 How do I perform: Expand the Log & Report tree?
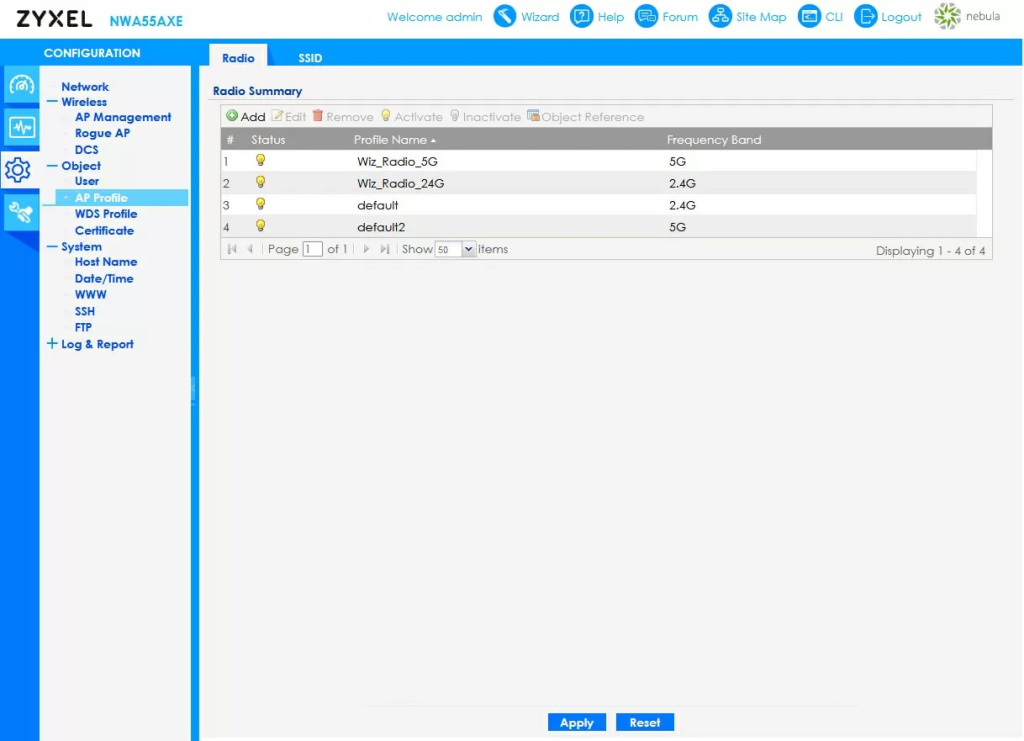point(52,344)
